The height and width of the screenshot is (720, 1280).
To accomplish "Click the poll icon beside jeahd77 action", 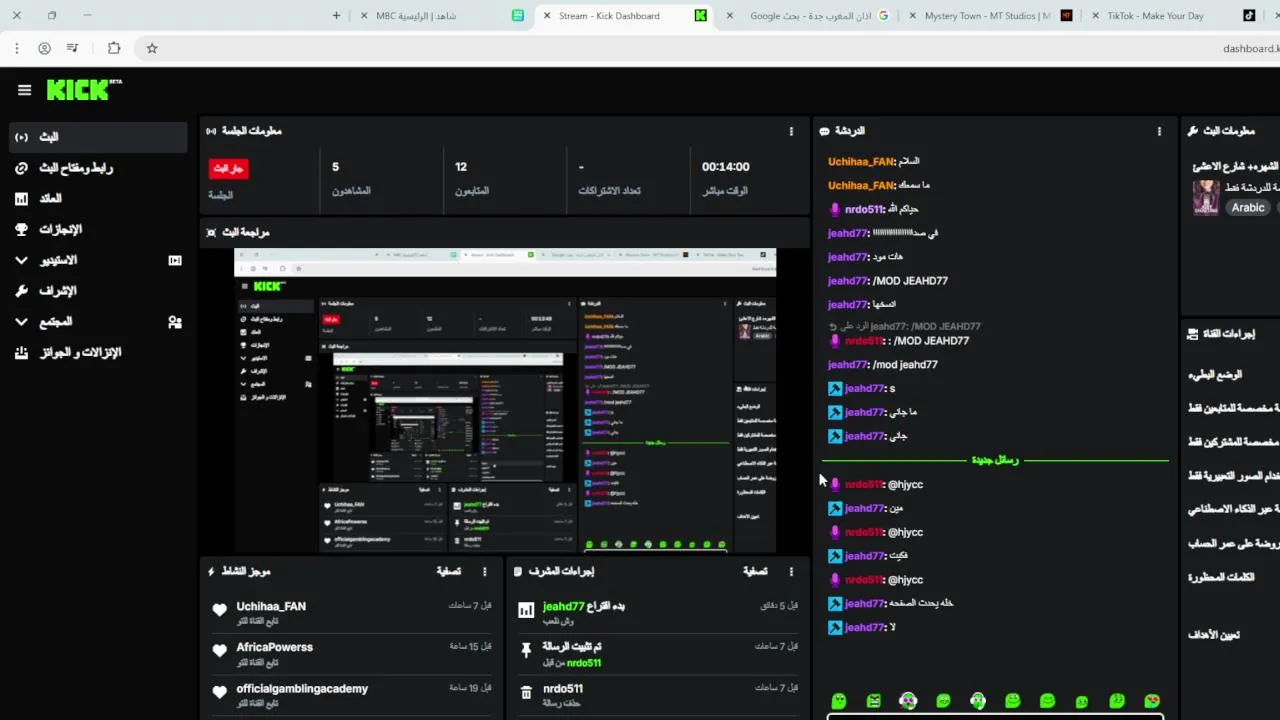I will pyautogui.click(x=526, y=610).
